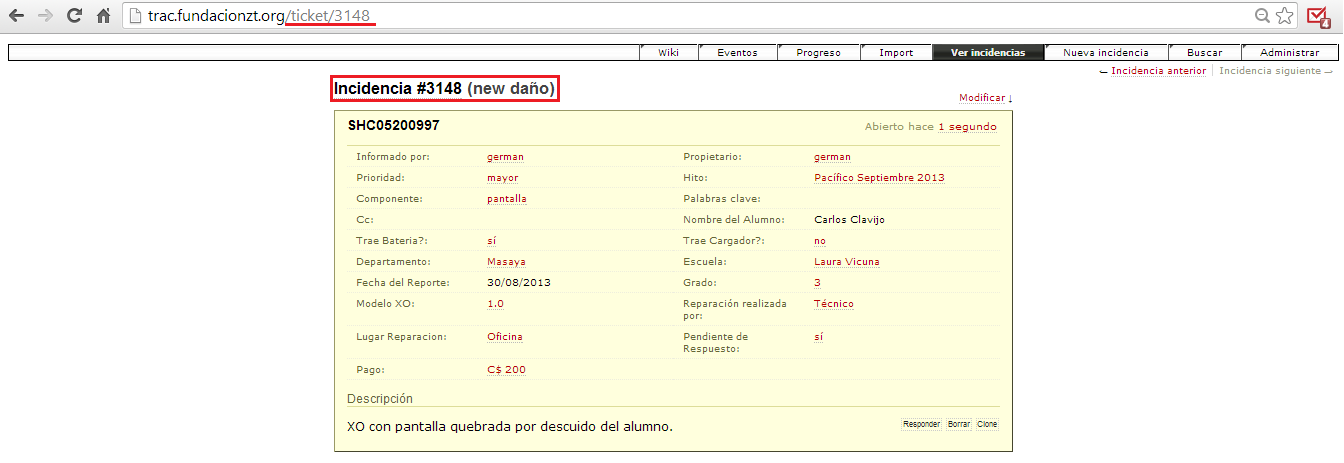
Task: Go to browser home page icon
Action: [x=103, y=16]
